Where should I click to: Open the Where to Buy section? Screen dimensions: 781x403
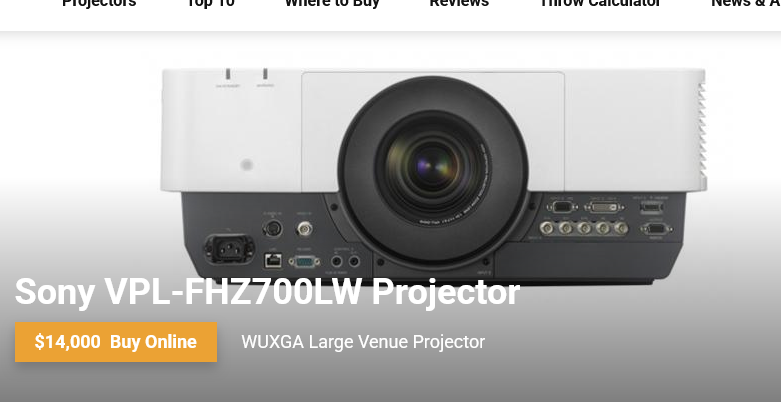pos(332,3)
